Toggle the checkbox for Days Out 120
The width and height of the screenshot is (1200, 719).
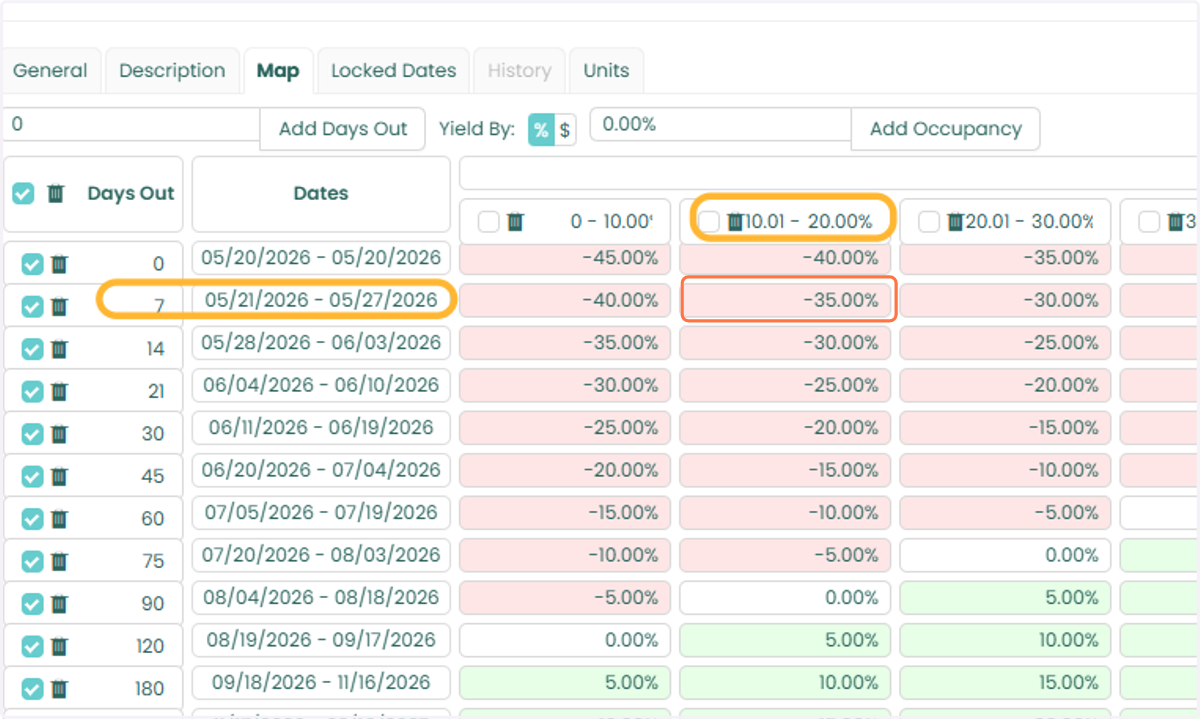tap(32, 646)
